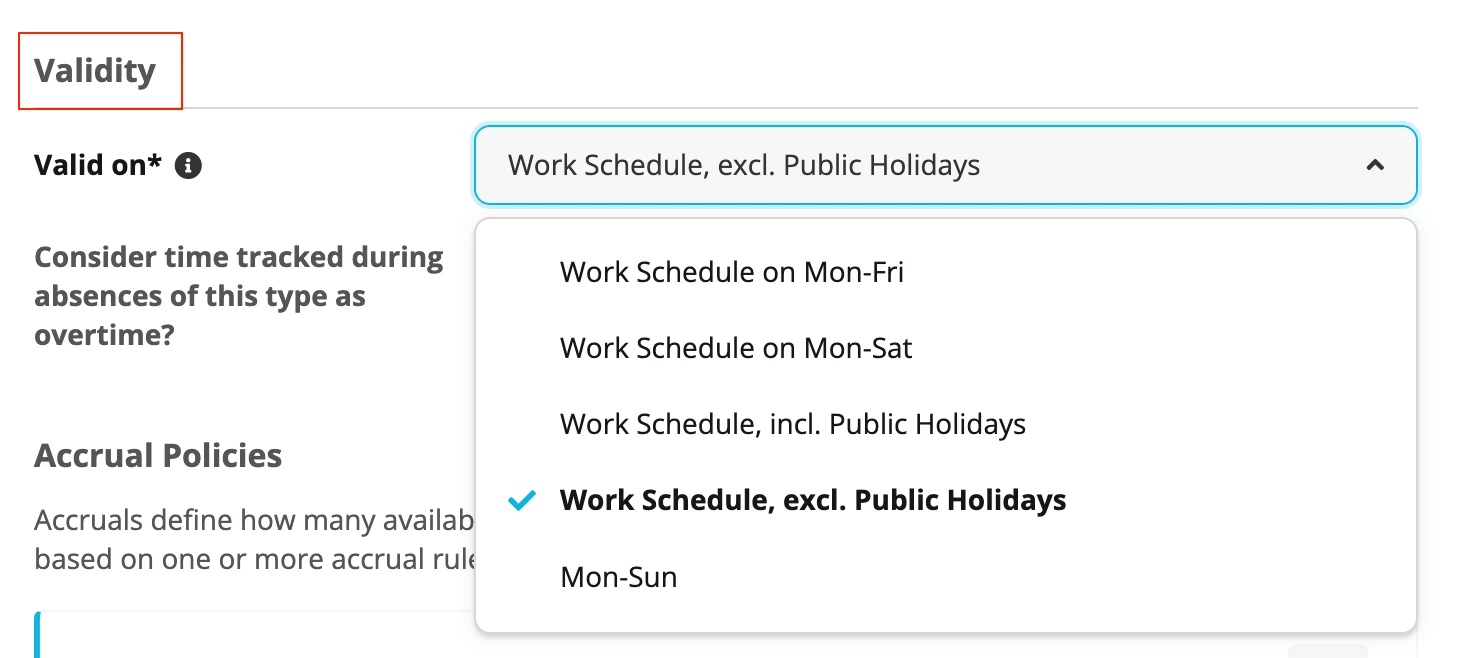The height and width of the screenshot is (658, 1458).
Task: Click the Accruals description paragraph
Action: tap(255, 540)
